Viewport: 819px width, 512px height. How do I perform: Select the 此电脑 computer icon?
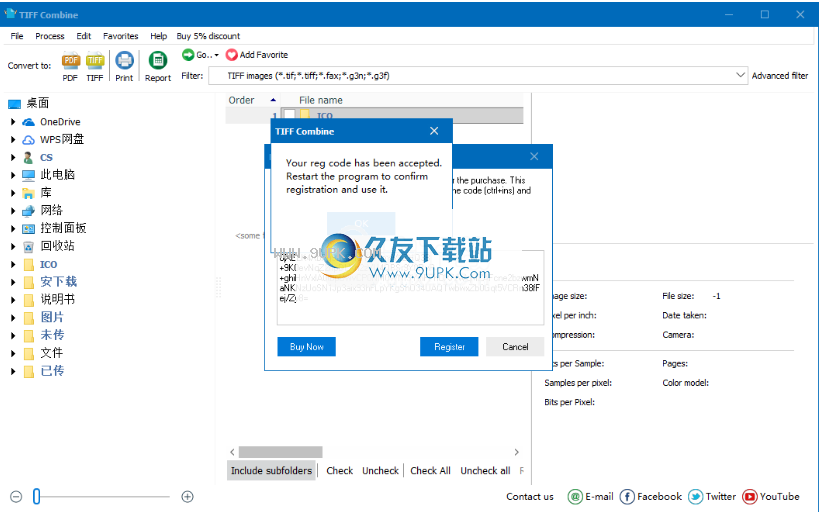[28, 175]
